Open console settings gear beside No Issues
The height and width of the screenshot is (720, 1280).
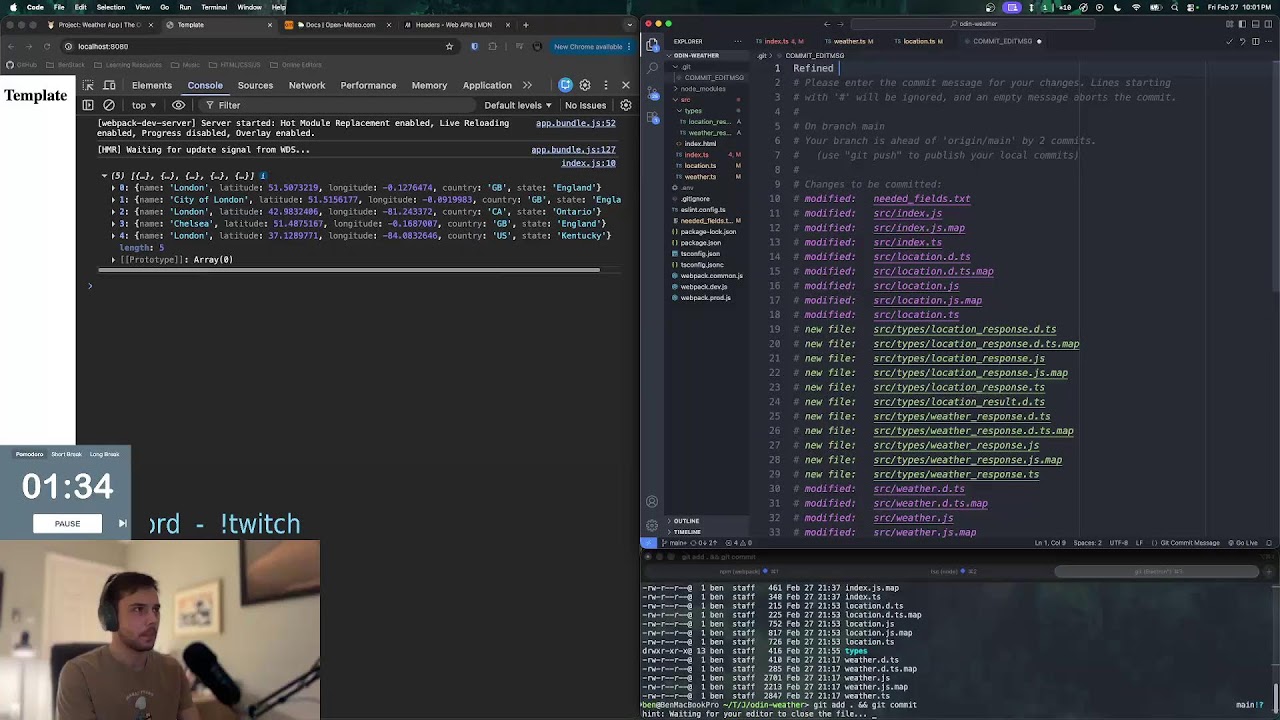pyautogui.click(x=626, y=105)
